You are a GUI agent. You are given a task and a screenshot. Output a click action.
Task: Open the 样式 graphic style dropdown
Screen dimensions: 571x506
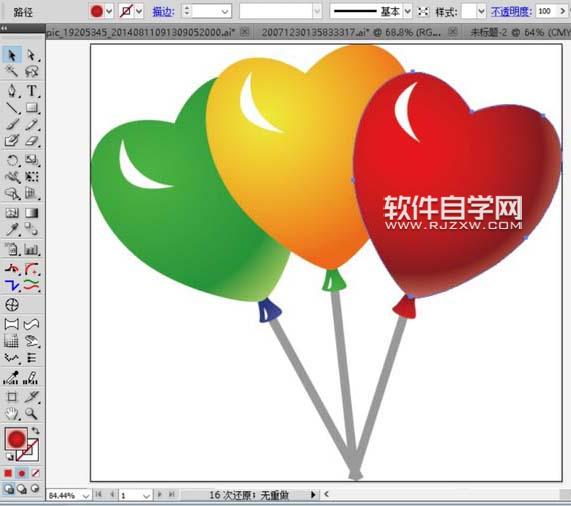pos(481,12)
